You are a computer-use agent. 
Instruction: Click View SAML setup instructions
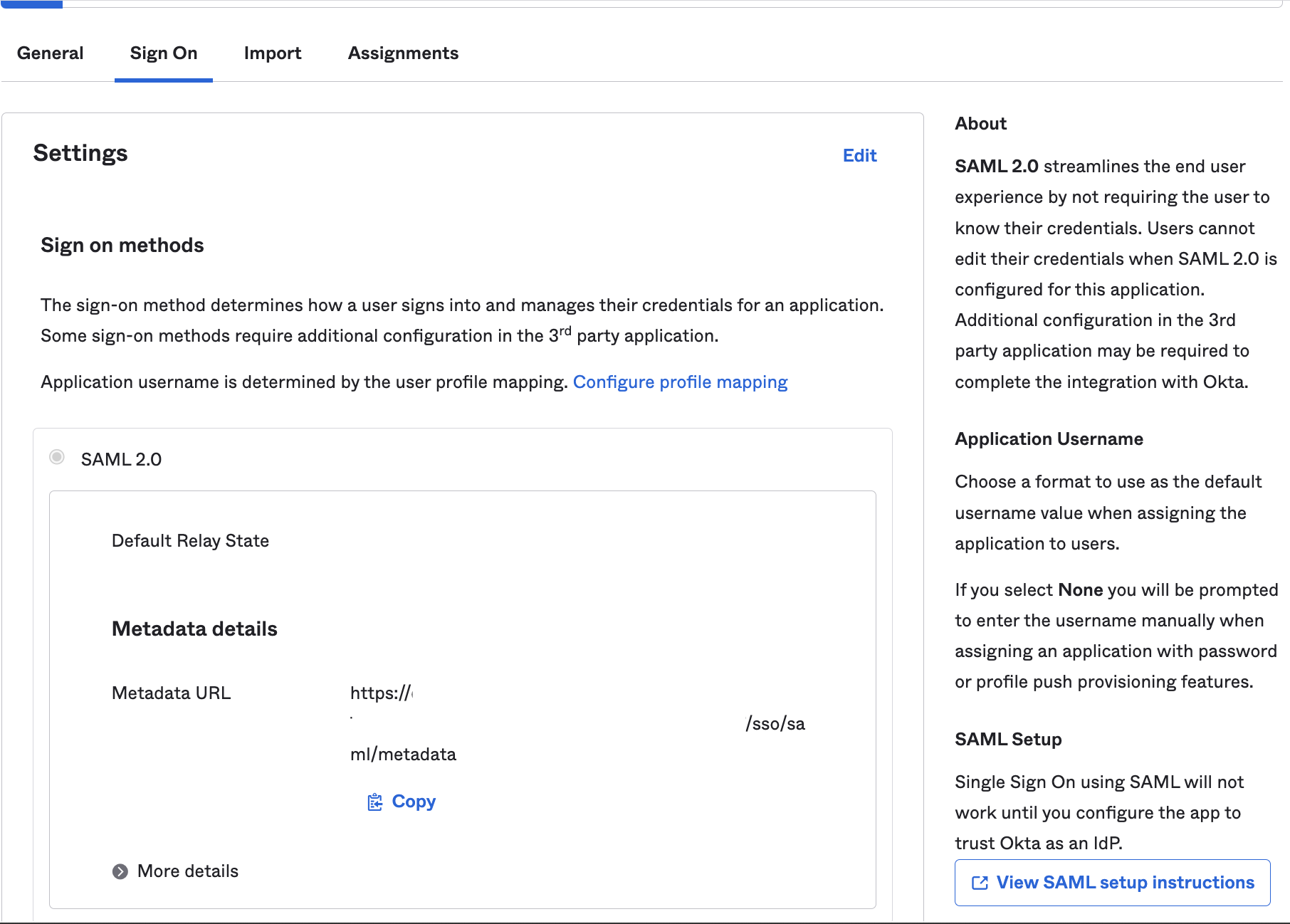(x=1112, y=882)
